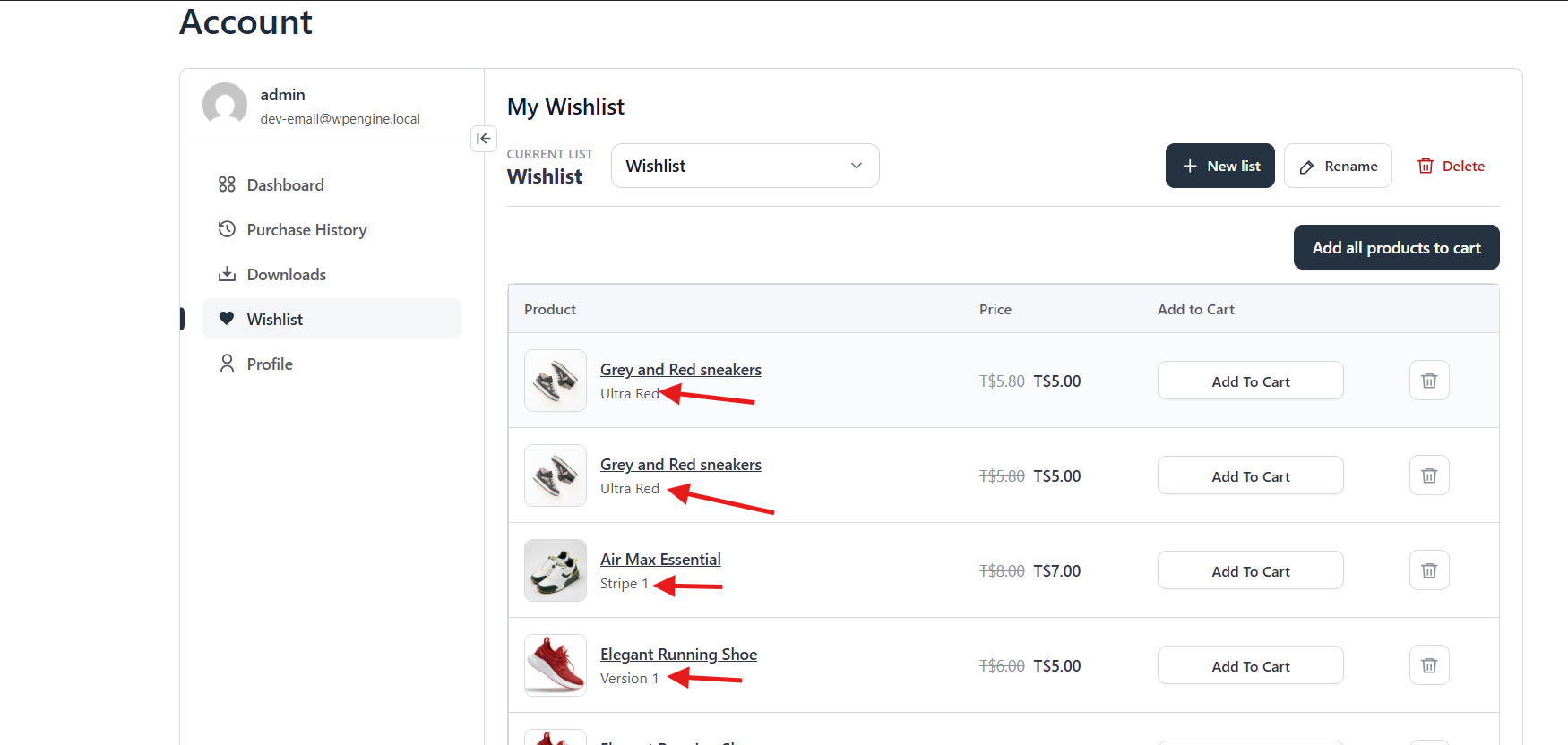The image size is (1568, 745).
Task: Click the dev-email@wpengine.local address
Action: pyautogui.click(x=340, y=119)
